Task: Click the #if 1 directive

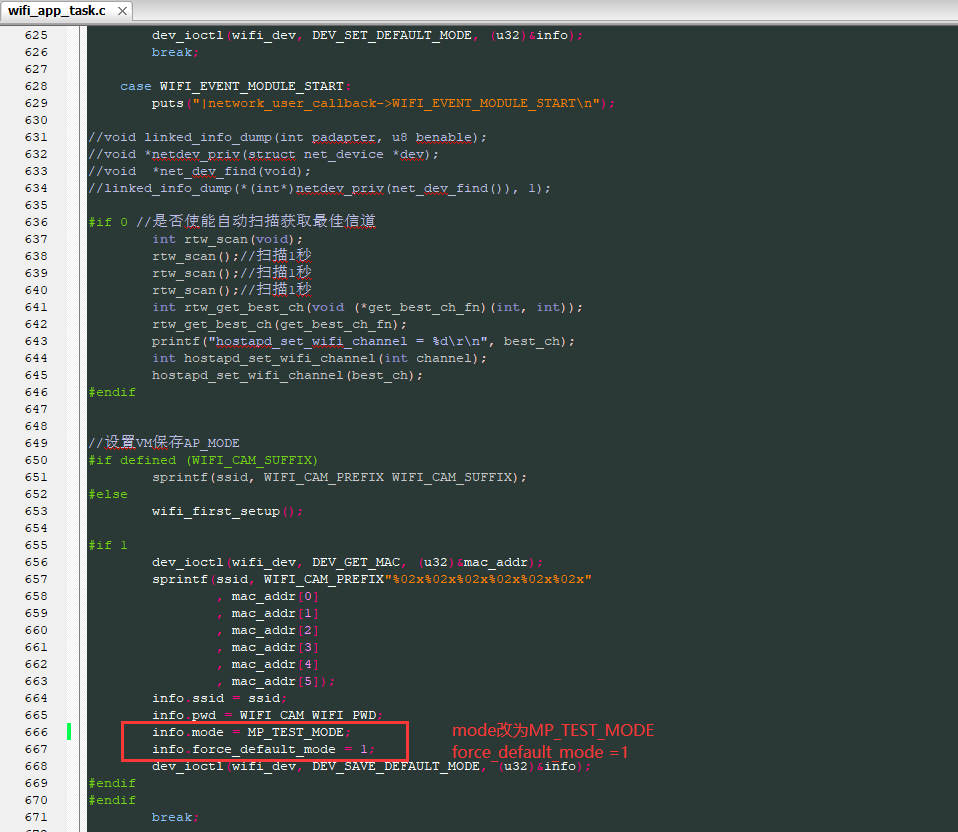Action: 108,546
